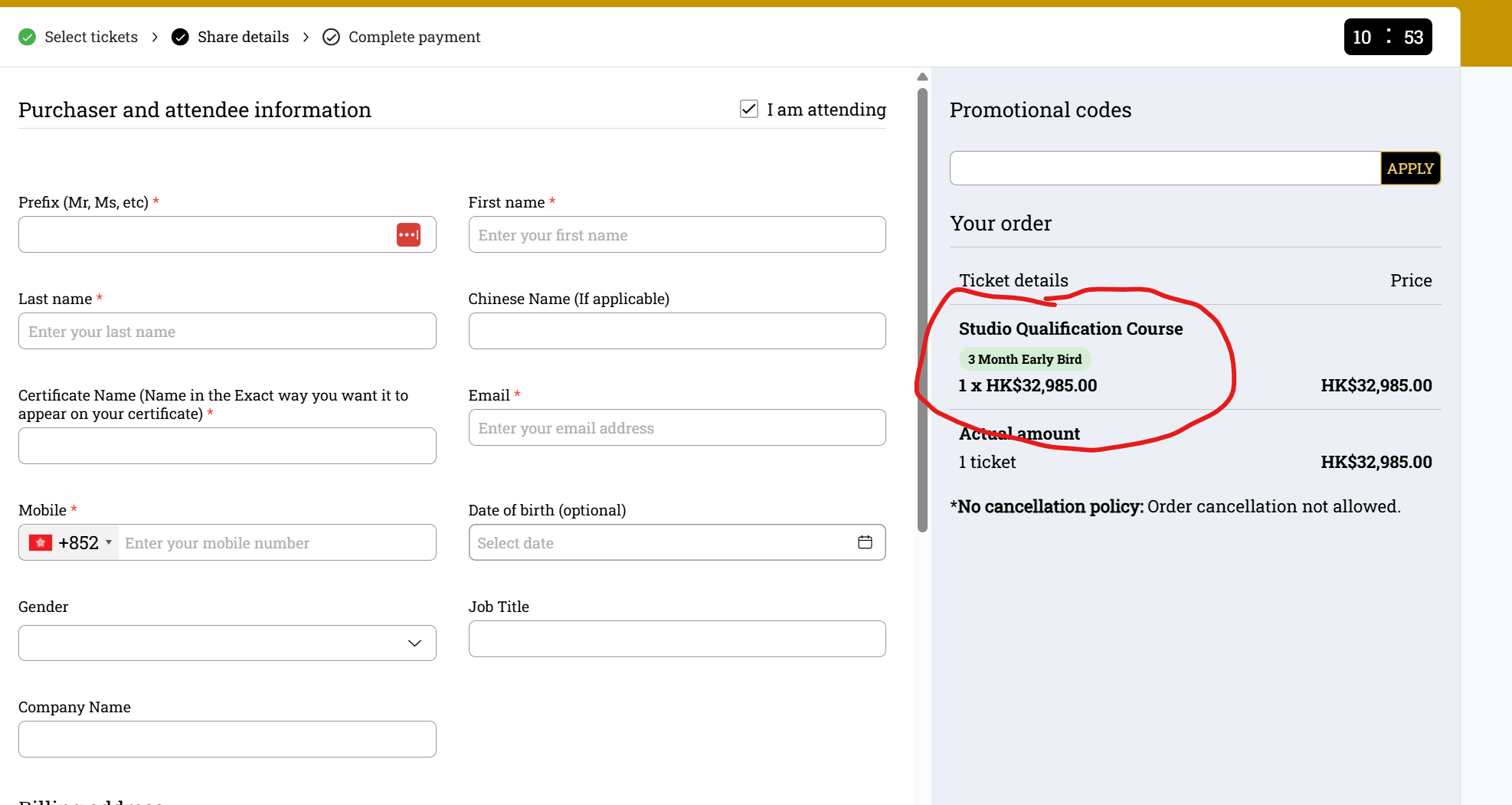Click the Certificate Name text box
This screenshot has width=1512, height=805.
tap(227, 446)
